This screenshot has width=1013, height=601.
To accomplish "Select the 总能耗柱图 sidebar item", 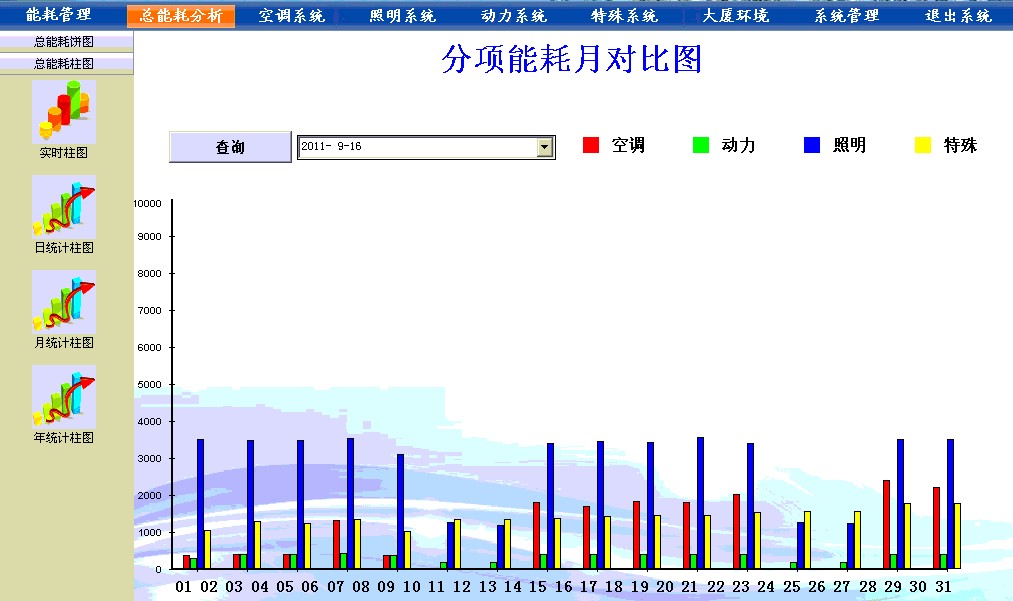I will 66,63.
